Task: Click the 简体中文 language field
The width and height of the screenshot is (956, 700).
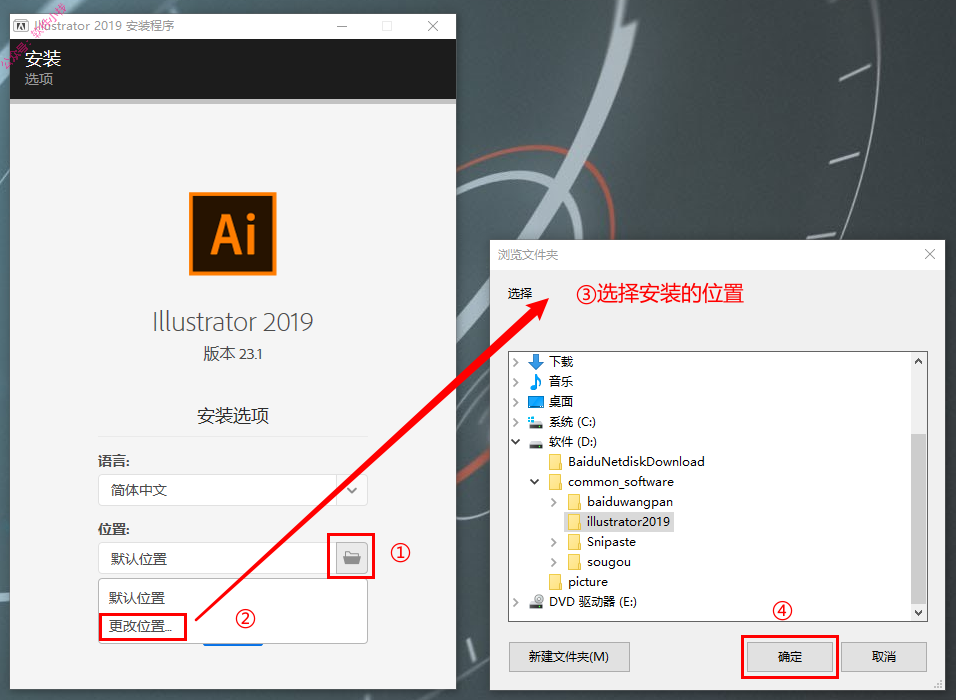Action: coord(217,490)
